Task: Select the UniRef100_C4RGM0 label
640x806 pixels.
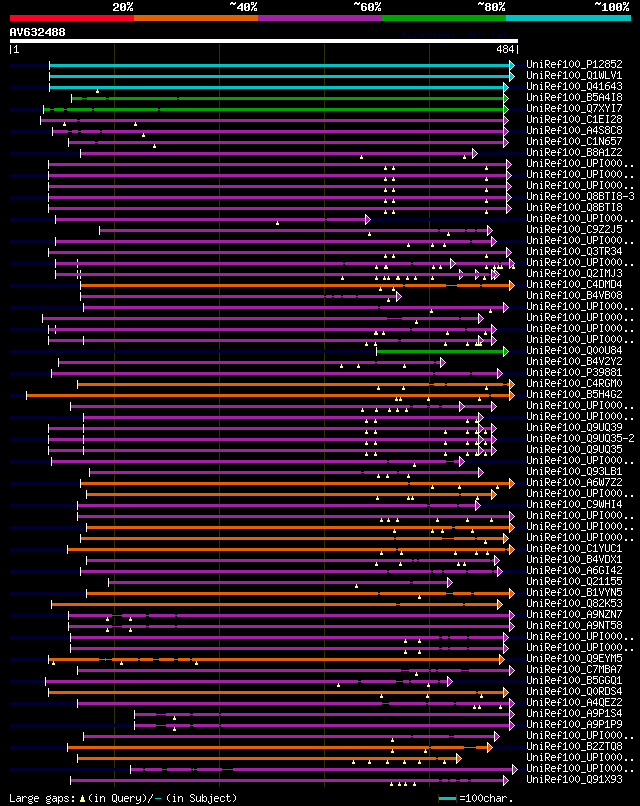Action: [574, 383]
